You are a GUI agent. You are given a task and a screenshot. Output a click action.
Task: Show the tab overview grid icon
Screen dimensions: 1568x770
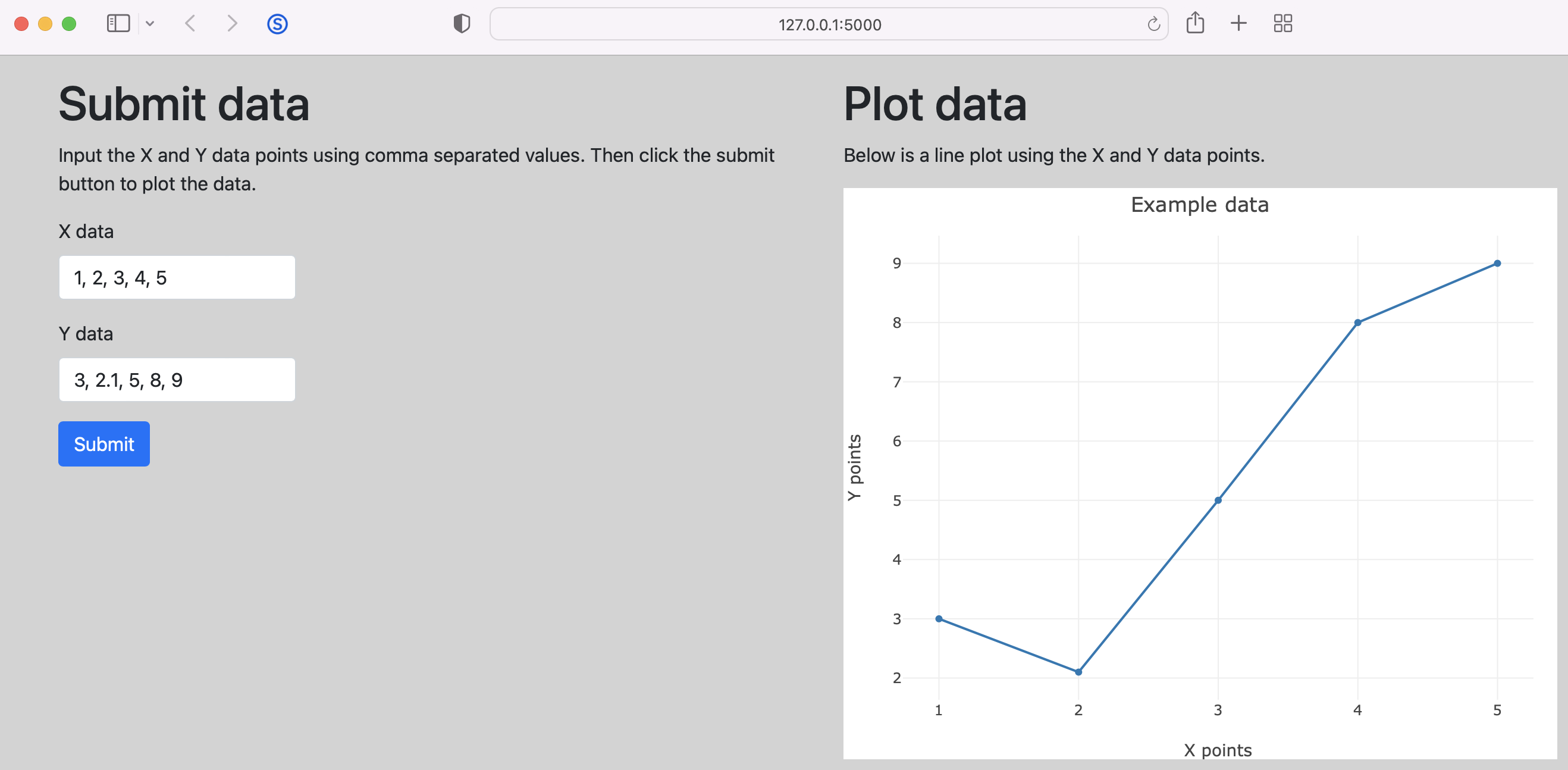click(x=1282, y=24)
